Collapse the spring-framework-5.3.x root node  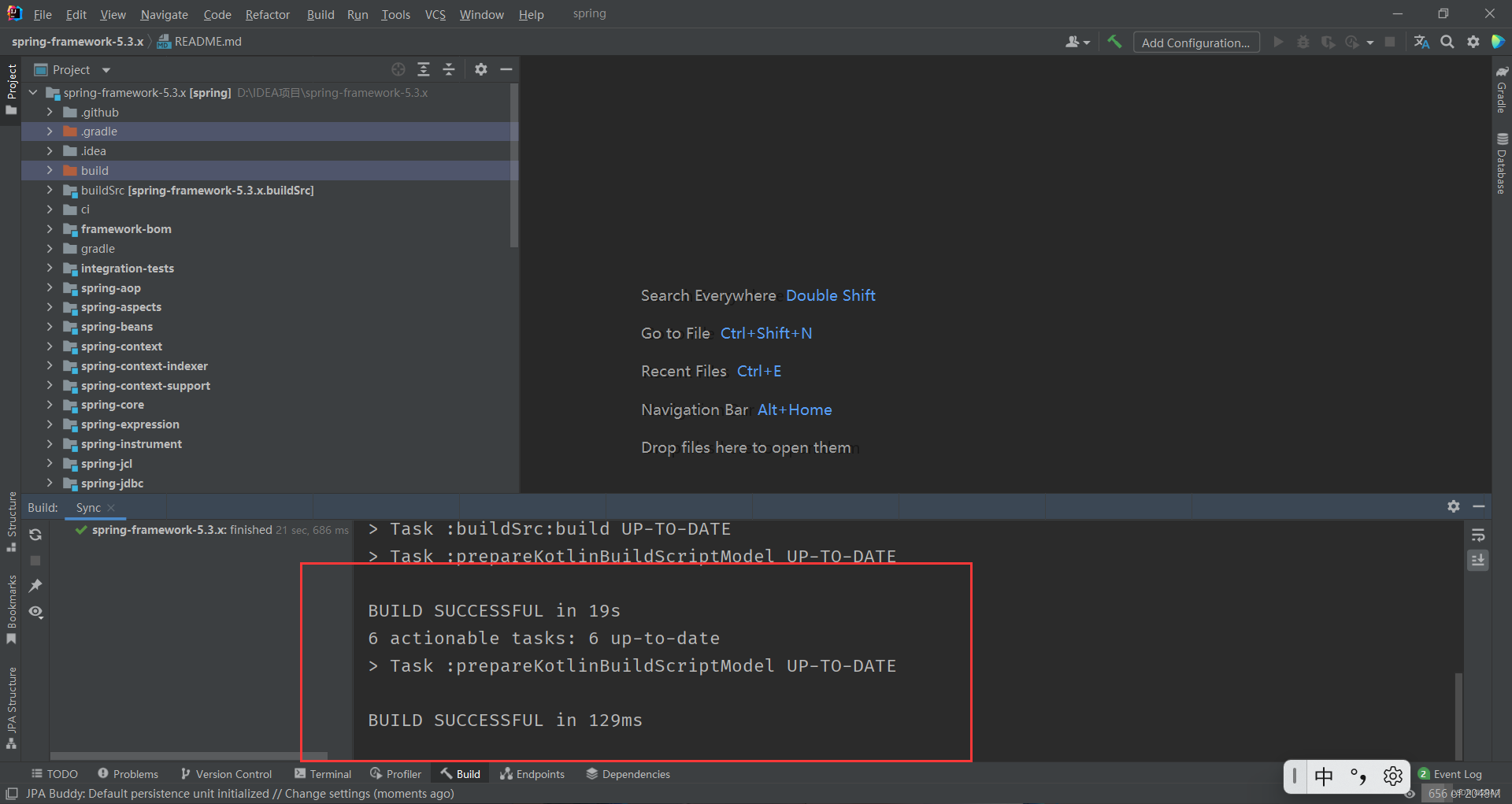pos(33,92)
